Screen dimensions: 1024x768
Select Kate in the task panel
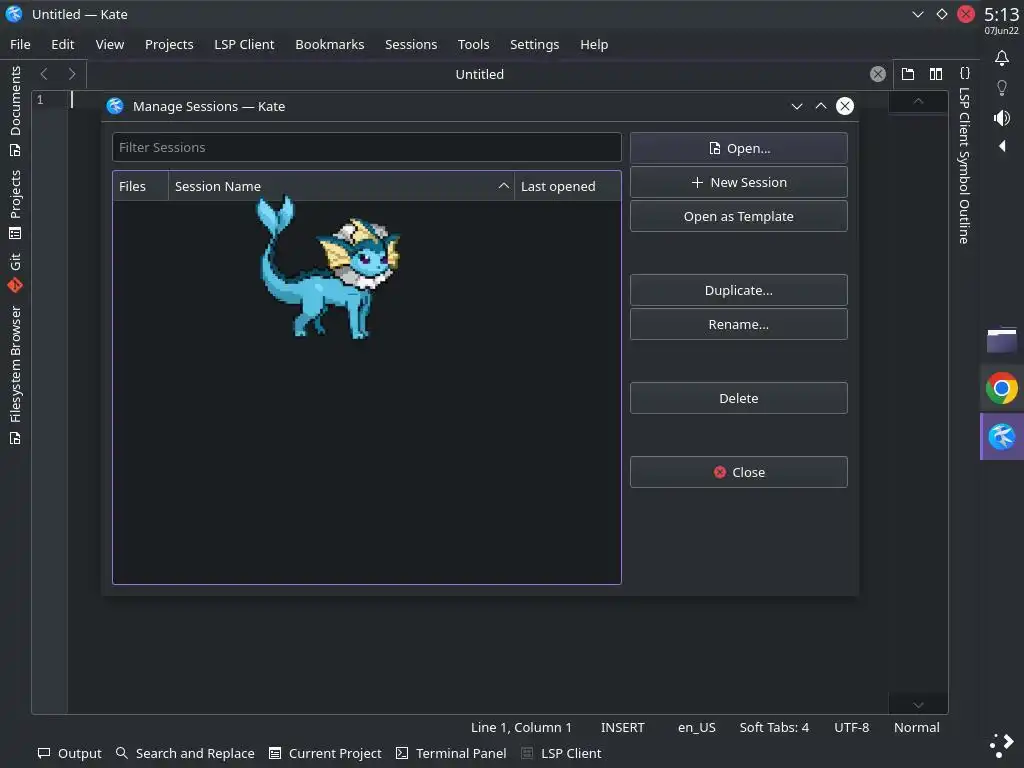click(1002, 437)
